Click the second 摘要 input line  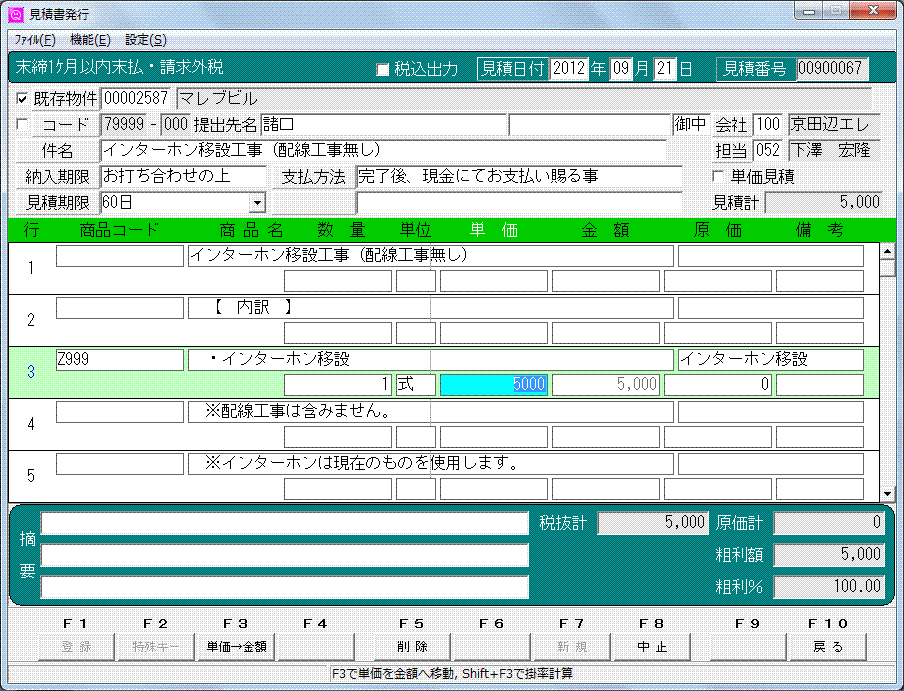285,556
